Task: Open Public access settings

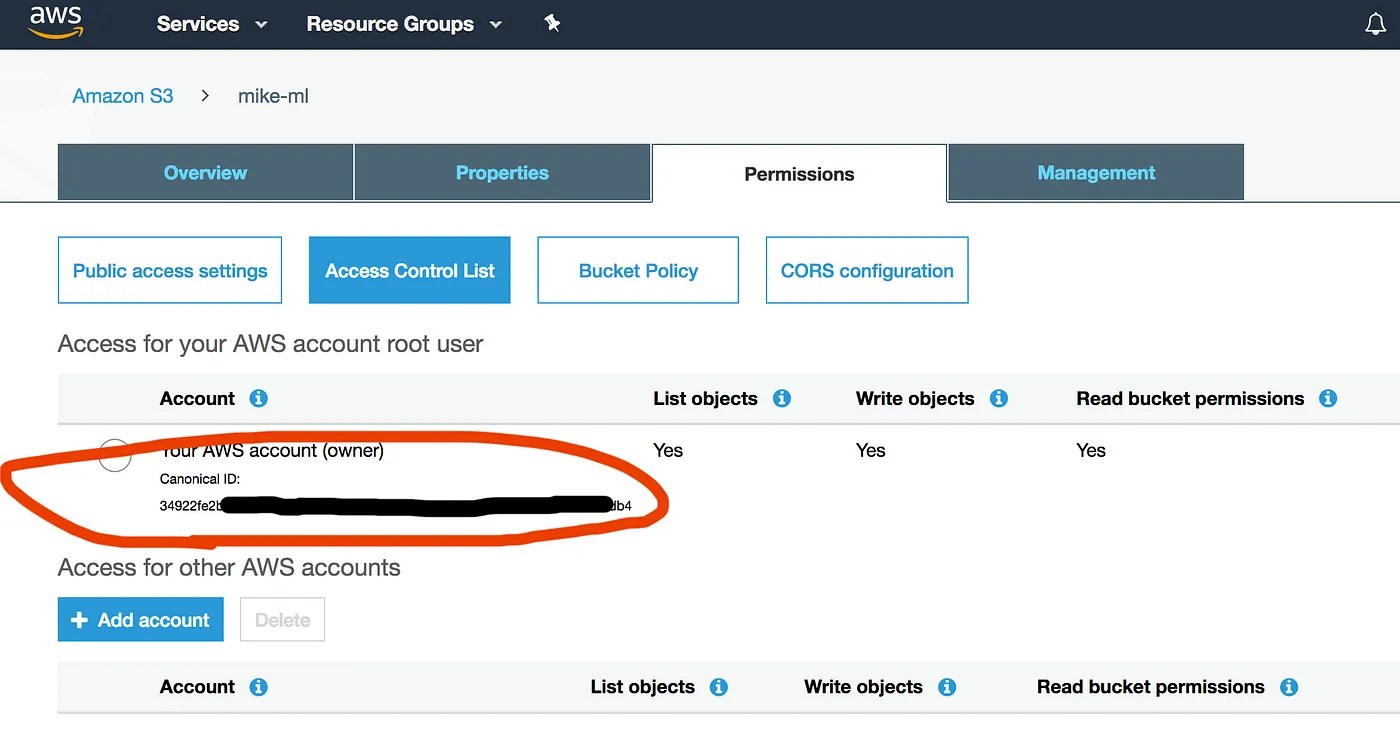Action: (x=169, y=270)
